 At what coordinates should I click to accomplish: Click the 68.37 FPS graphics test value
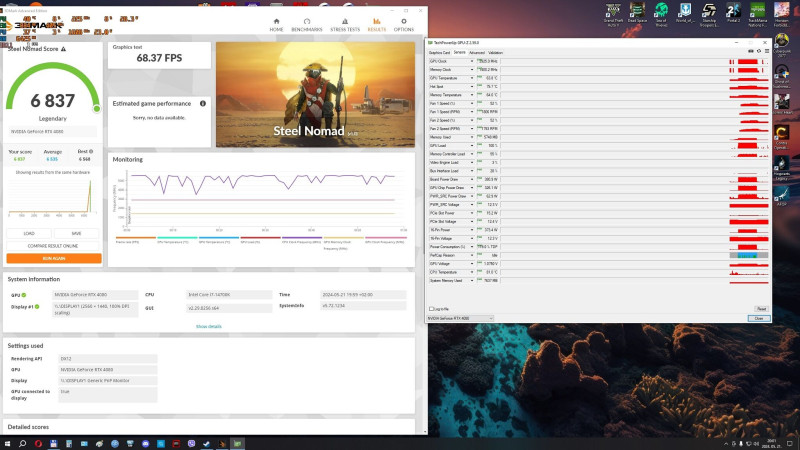coord(159,58)
